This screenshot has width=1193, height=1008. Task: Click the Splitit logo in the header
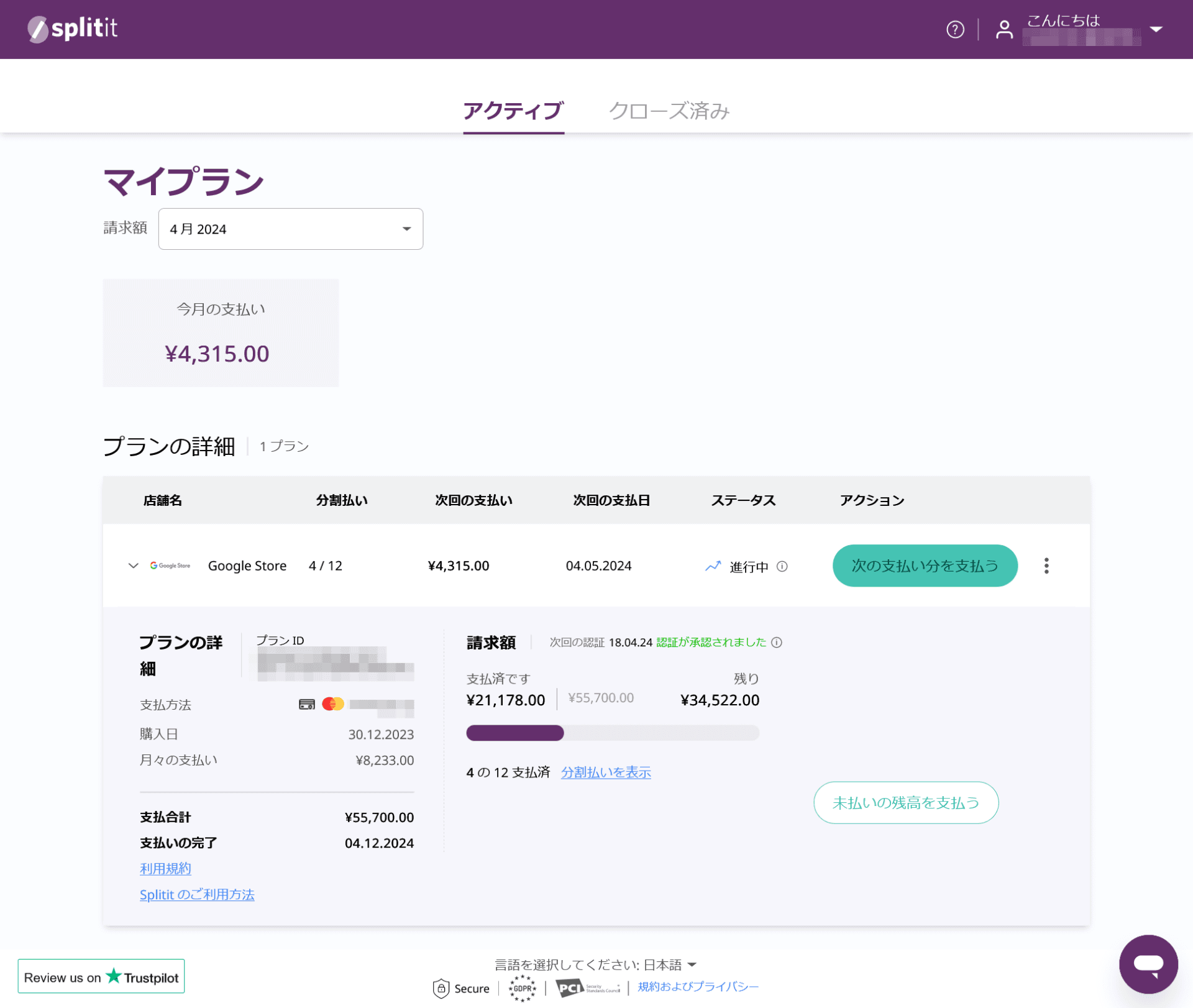click(71, 28)
